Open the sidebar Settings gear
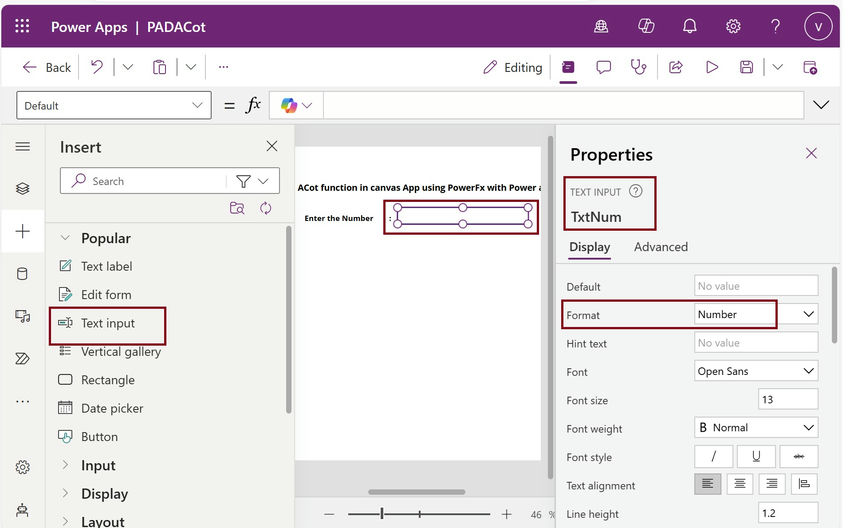 pos(23,467)
